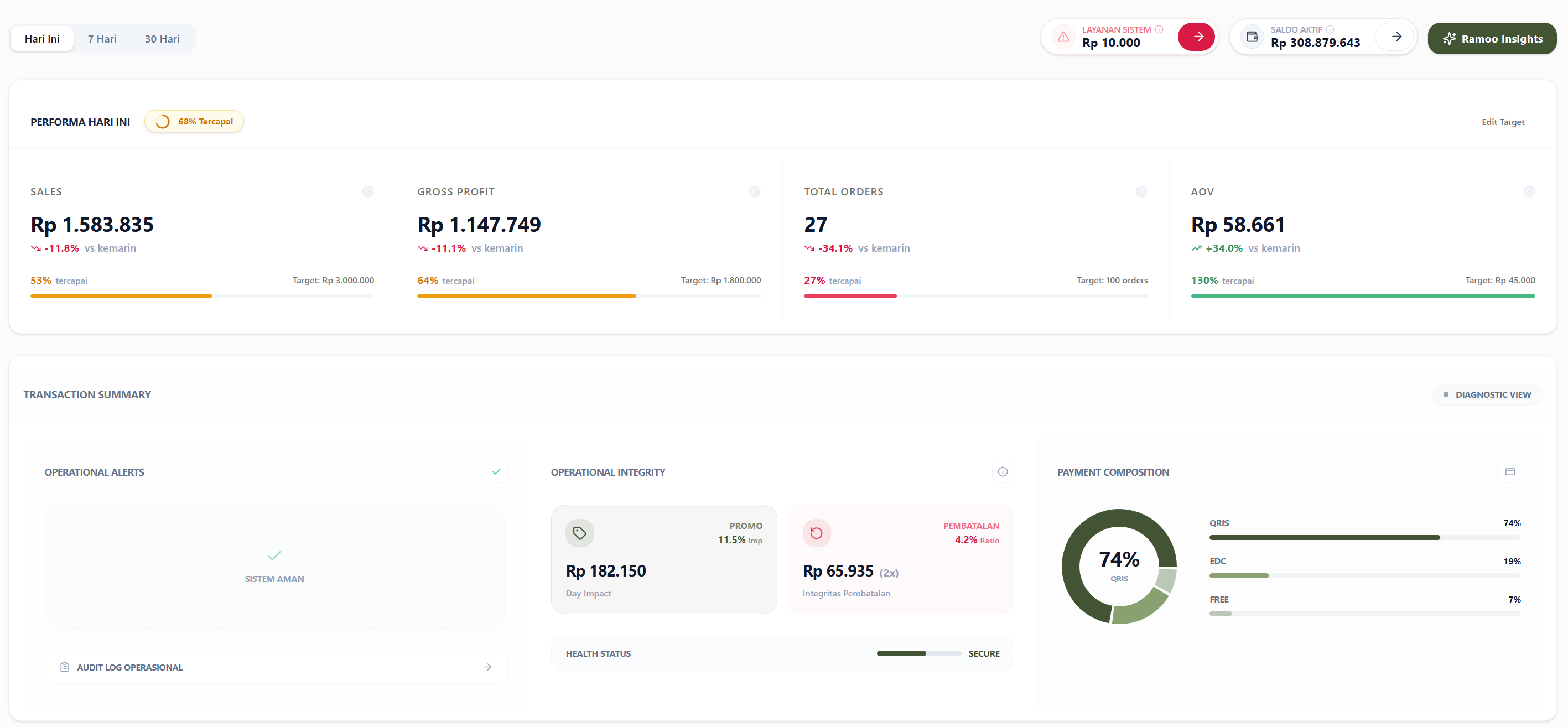Open the Promo Day Impact card
The width and height of the screenshot is (1568, 727).
[x=663, y=559]
